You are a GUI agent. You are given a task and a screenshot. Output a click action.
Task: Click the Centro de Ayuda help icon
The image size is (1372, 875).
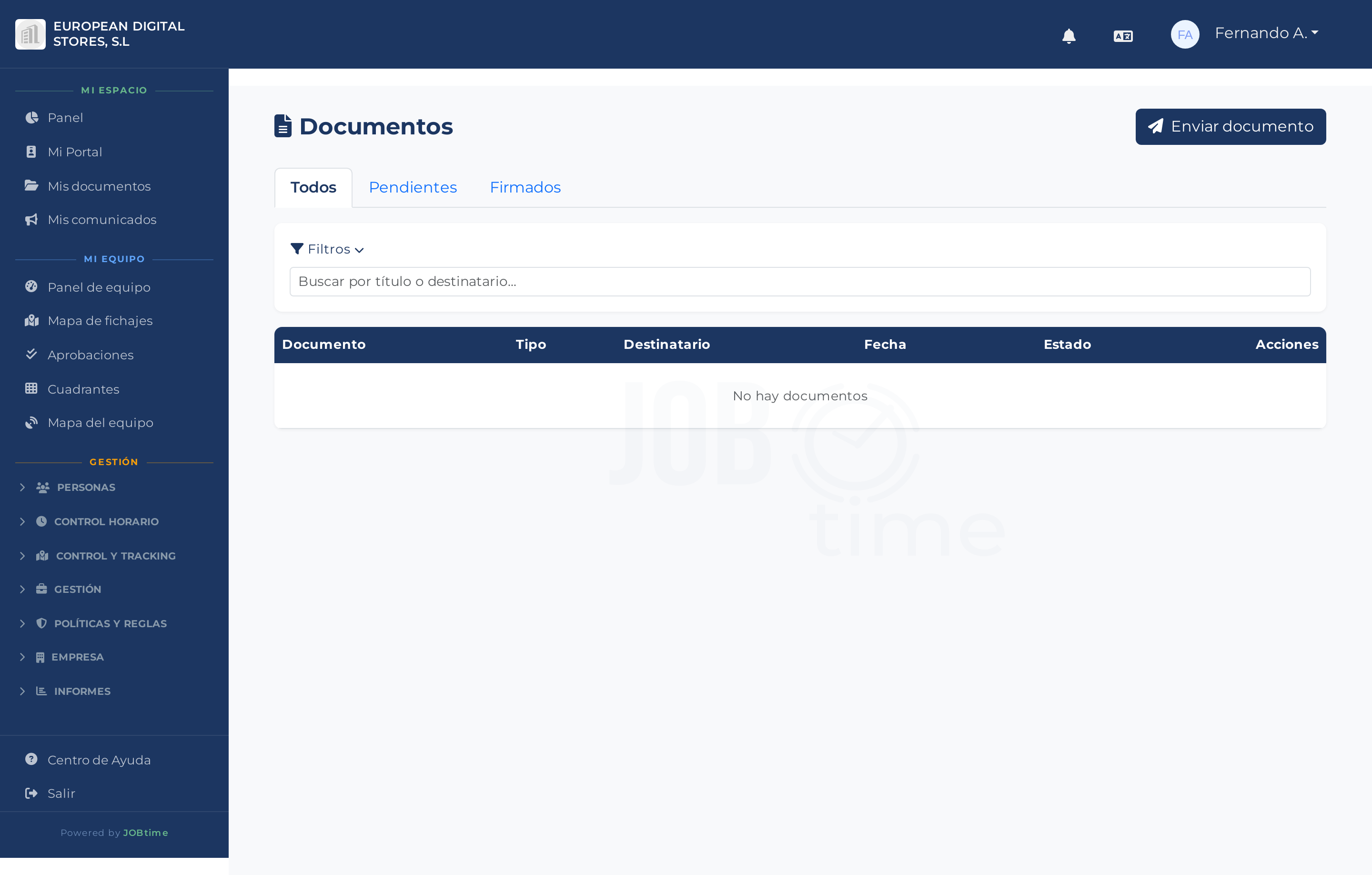(x=31, y=759)
